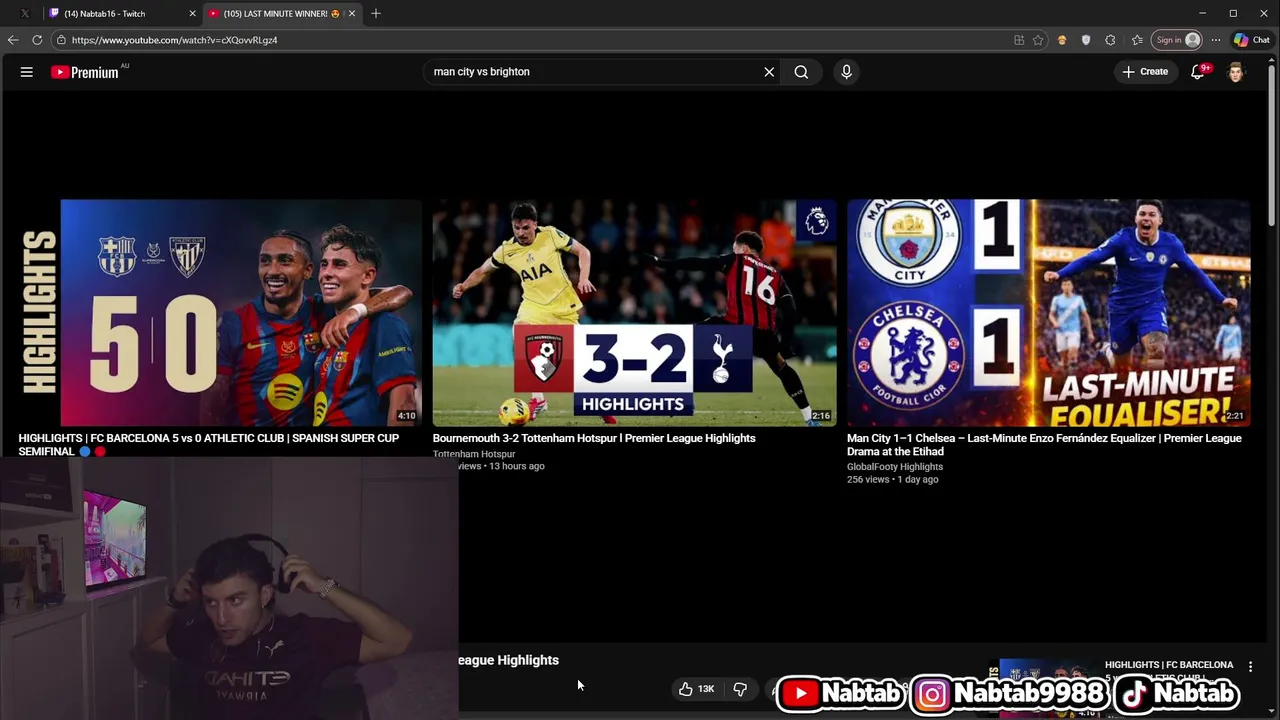This screenshot has width=1280, height=720.
Task: Clear the search text with X
Action: pos(769,72)
